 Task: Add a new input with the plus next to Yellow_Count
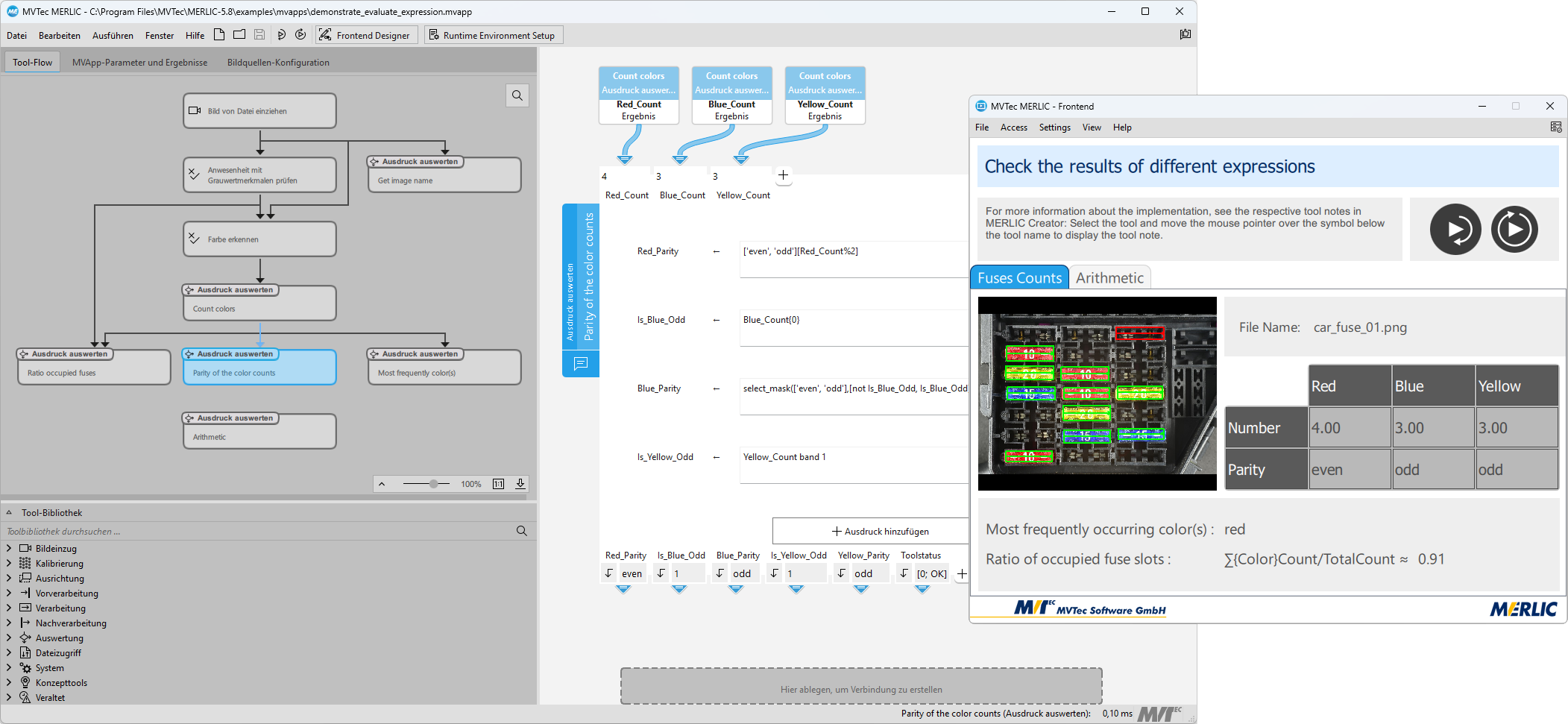pyautogui.click(x=783, y=175)
